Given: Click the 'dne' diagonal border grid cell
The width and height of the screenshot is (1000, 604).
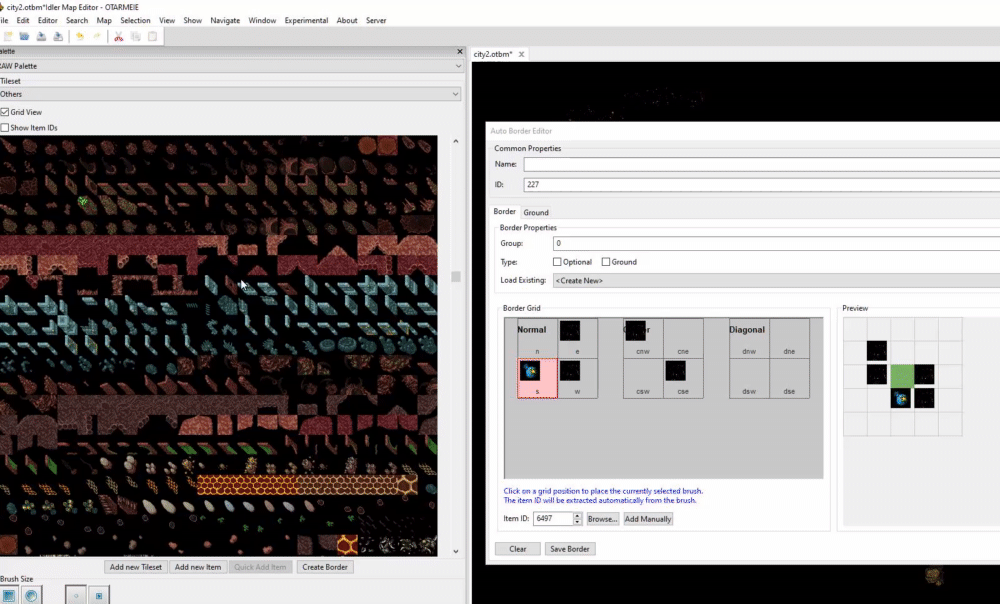Looking at the screenshot, I should pyautogui.click(x=789, y=338).
